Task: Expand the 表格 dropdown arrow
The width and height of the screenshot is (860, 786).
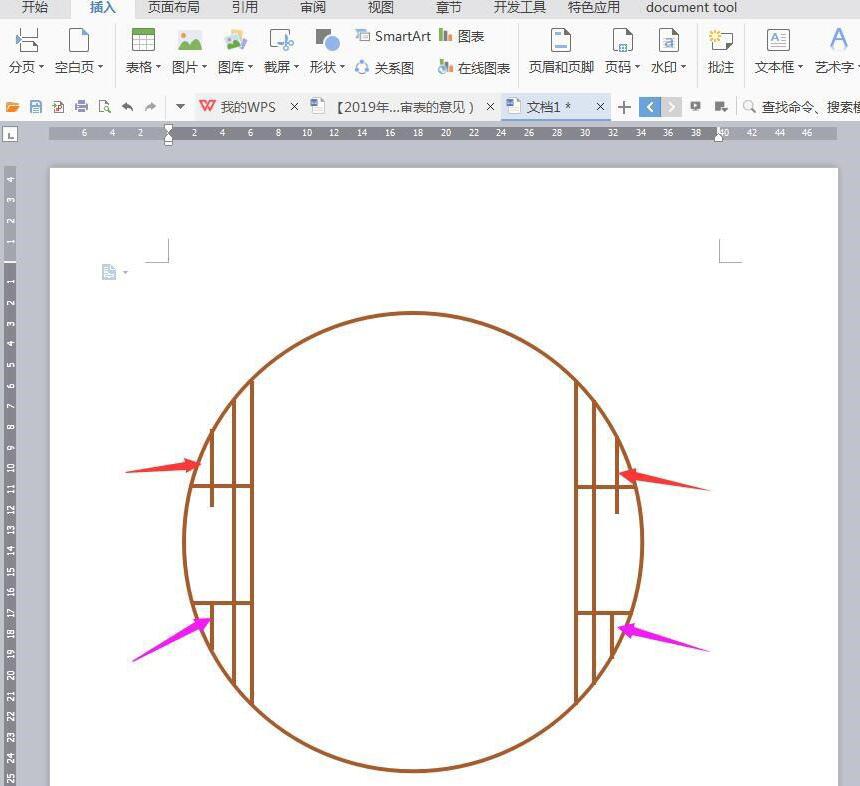Action: click(159, 67)
